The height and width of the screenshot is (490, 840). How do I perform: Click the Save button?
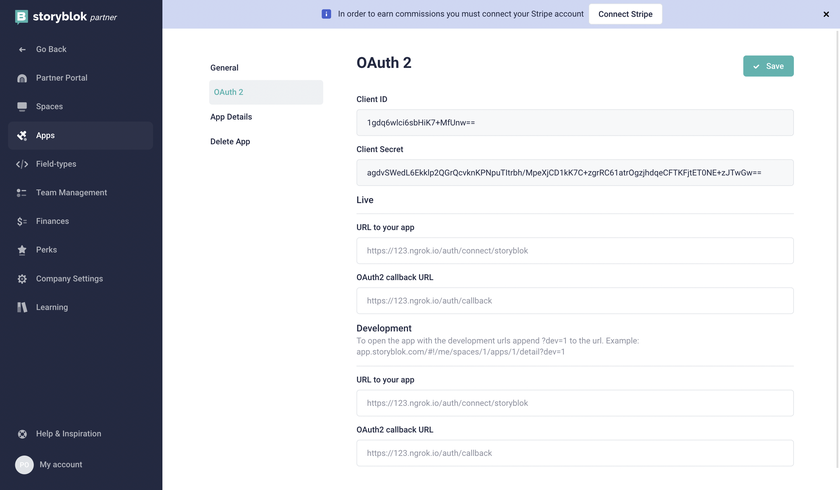tap(768, 66)
